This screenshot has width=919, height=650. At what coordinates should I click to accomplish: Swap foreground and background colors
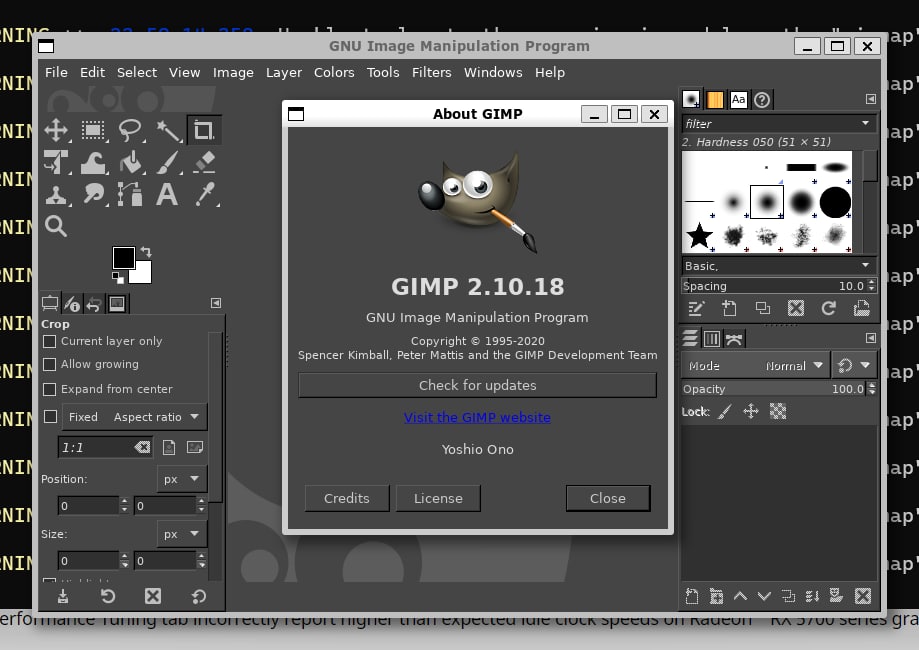pos(147,253)
